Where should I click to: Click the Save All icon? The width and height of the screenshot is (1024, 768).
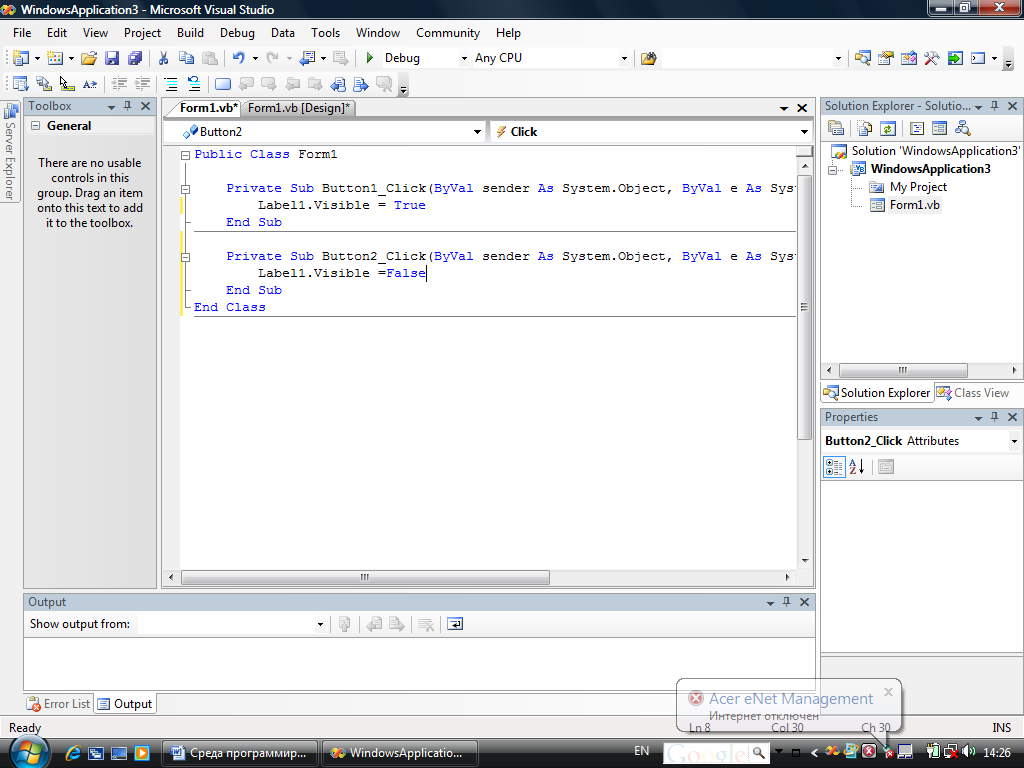[x=135, y=58]
